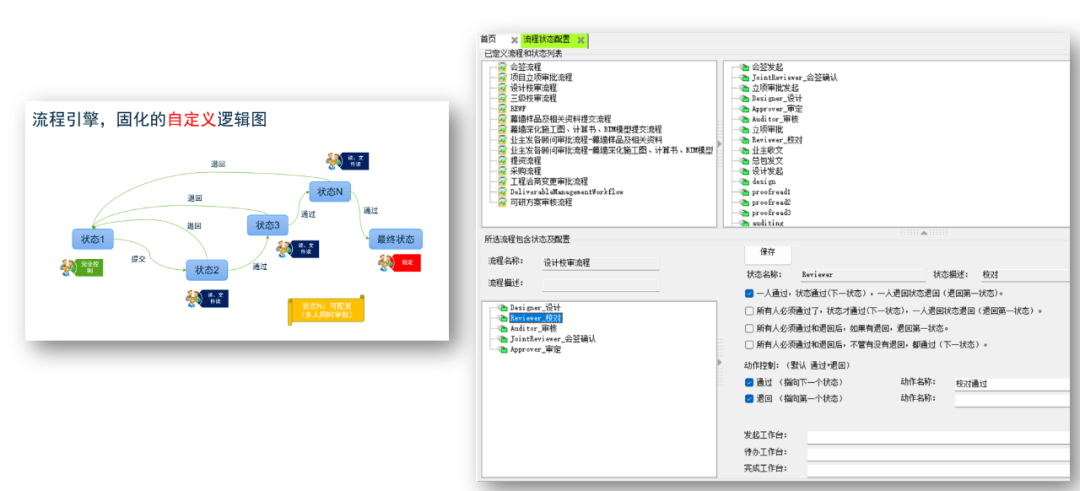Select Designer_设计 in upper state list
Image resolution: width=1080 pixels, height=491 pixels.
[x=776, y=98]
